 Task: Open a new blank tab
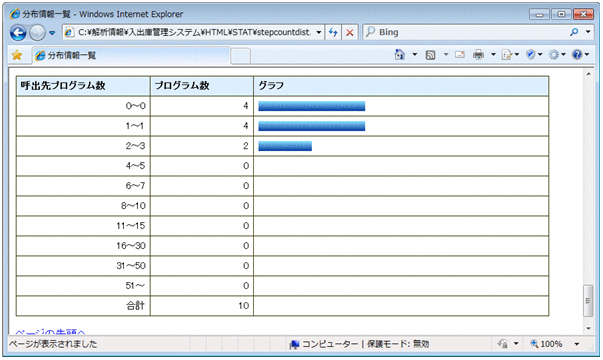pyautogui.click(x=241, y=56)
